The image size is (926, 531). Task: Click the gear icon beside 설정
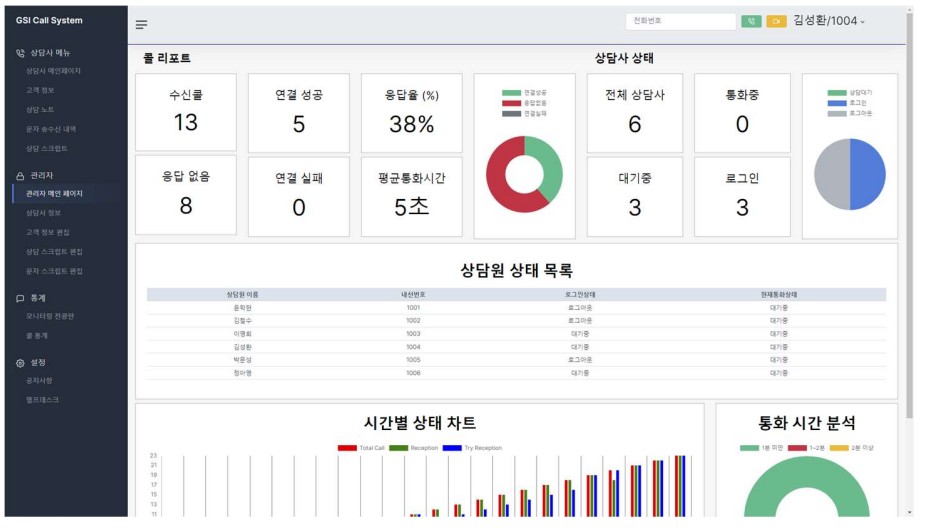pyautogui.click(x=20, y=363)
